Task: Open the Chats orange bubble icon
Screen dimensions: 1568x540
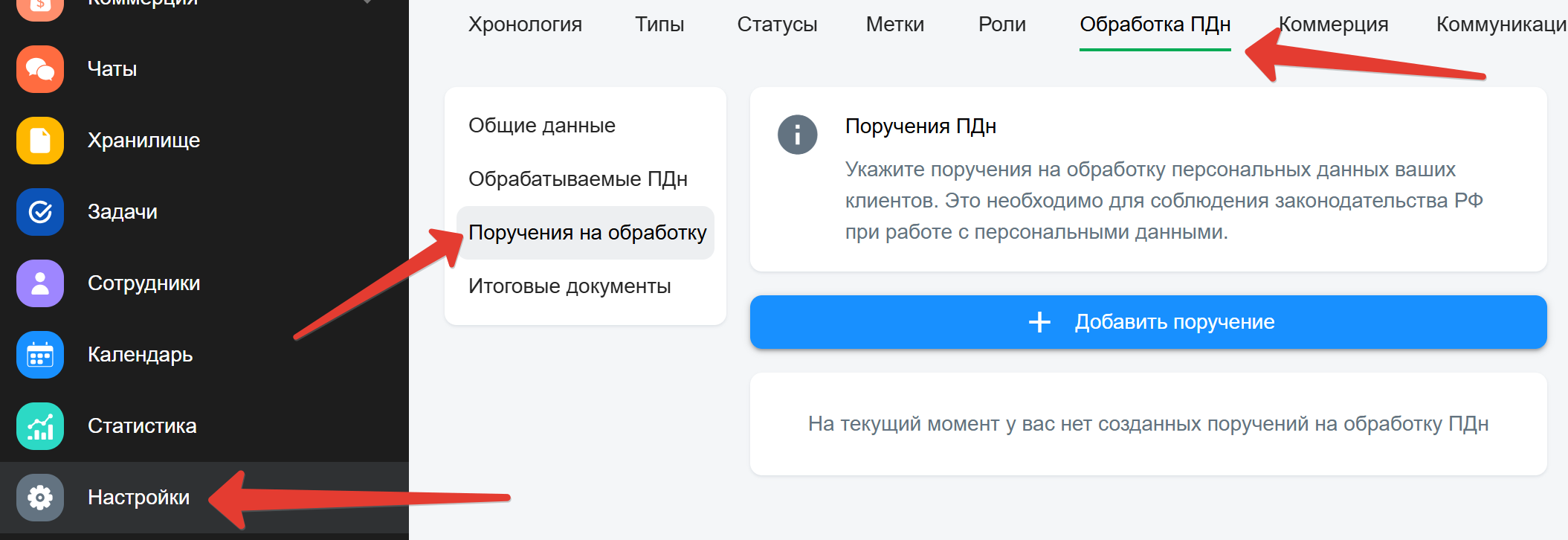Action: (40, 69)
